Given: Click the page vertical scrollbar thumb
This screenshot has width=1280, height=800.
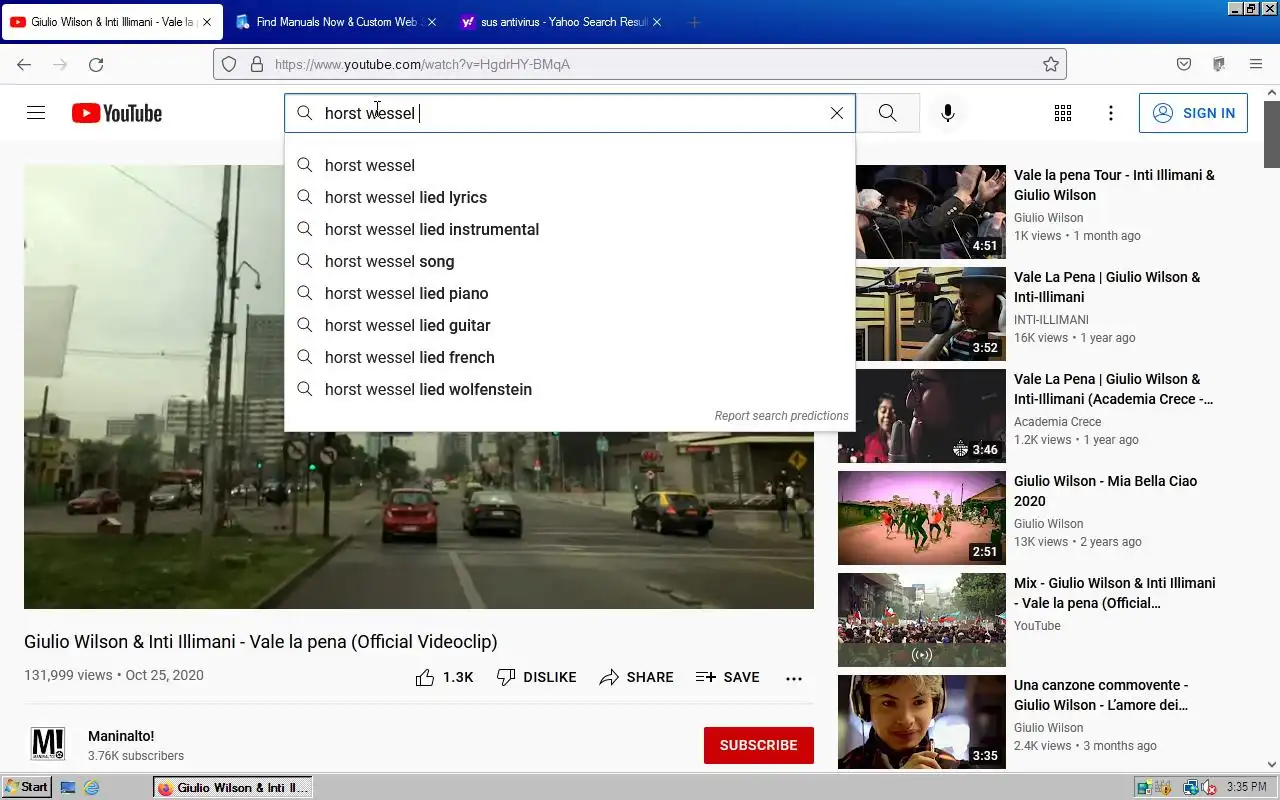Looking at the screenshot, I should (x=1272, y=135).
